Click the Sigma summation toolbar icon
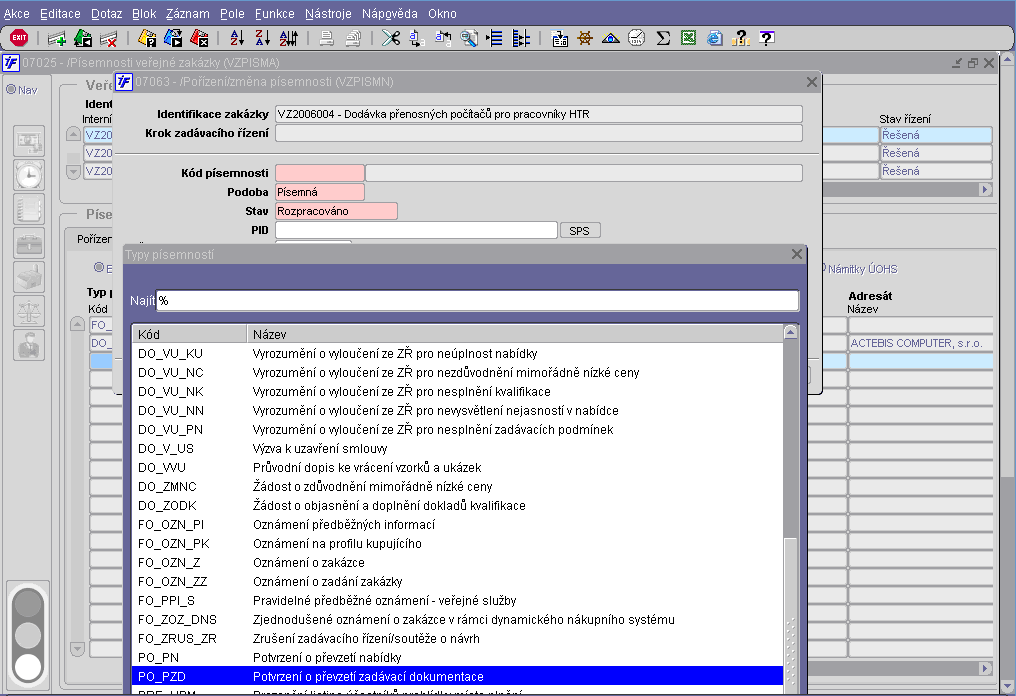Image resolution: width=1016 pixels, height=696 pixels. click(x=662, y=38)
